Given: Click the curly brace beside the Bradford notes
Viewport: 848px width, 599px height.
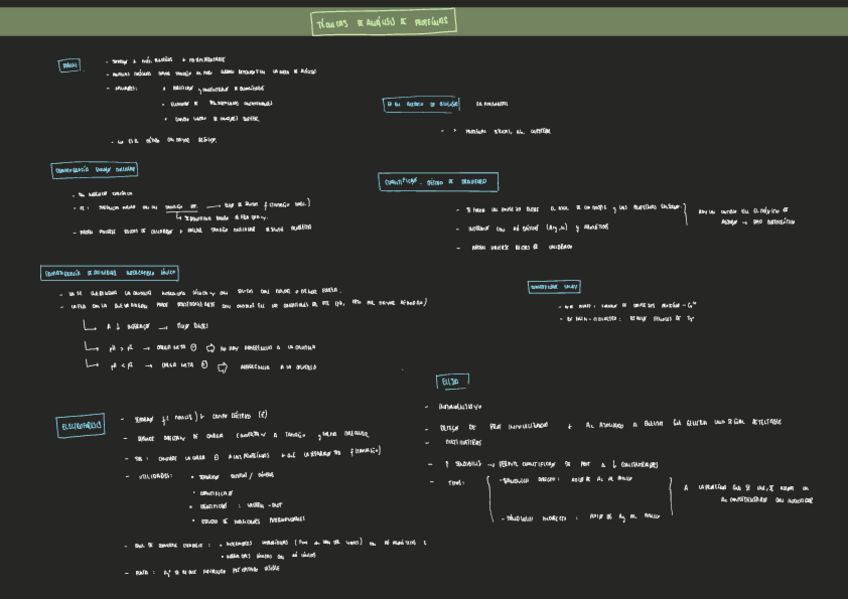Looking at the screenshot, I should (x=686, y=214).
